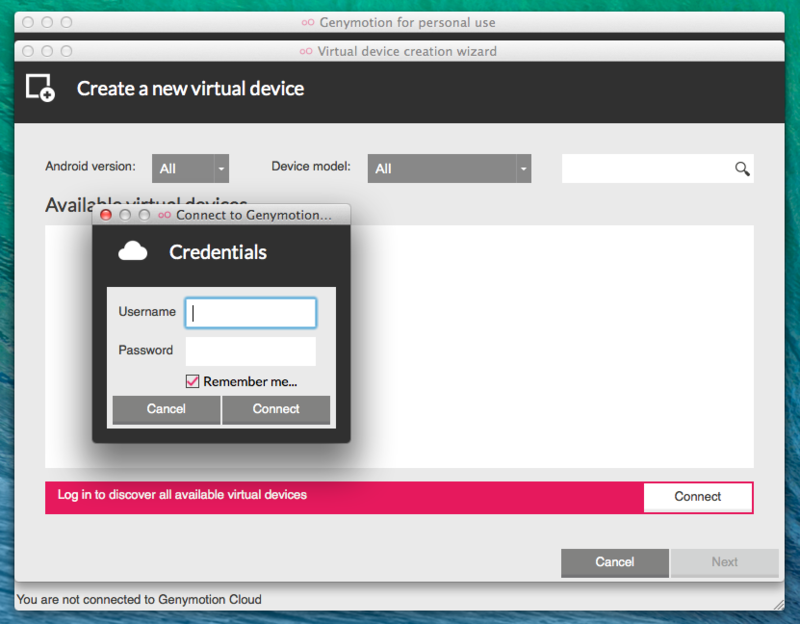Click the search magnifier icon
800x624 pixels.
click(x=742, y=169)
